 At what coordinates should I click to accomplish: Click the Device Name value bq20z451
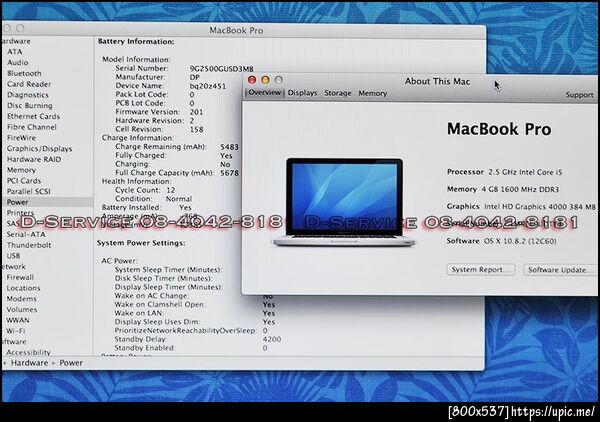[x=208, y=86]
